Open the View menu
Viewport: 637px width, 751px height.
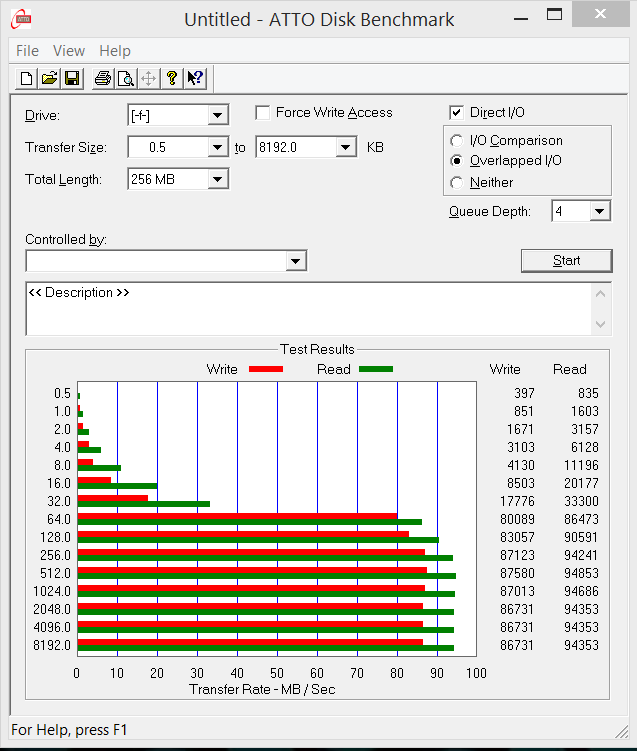69,51
